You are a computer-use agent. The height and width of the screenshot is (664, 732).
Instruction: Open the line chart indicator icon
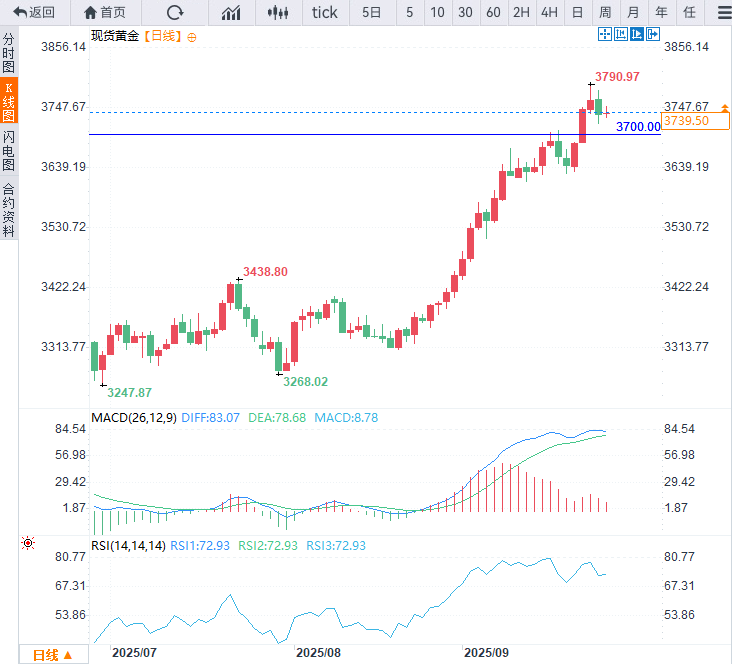point(231,12)
